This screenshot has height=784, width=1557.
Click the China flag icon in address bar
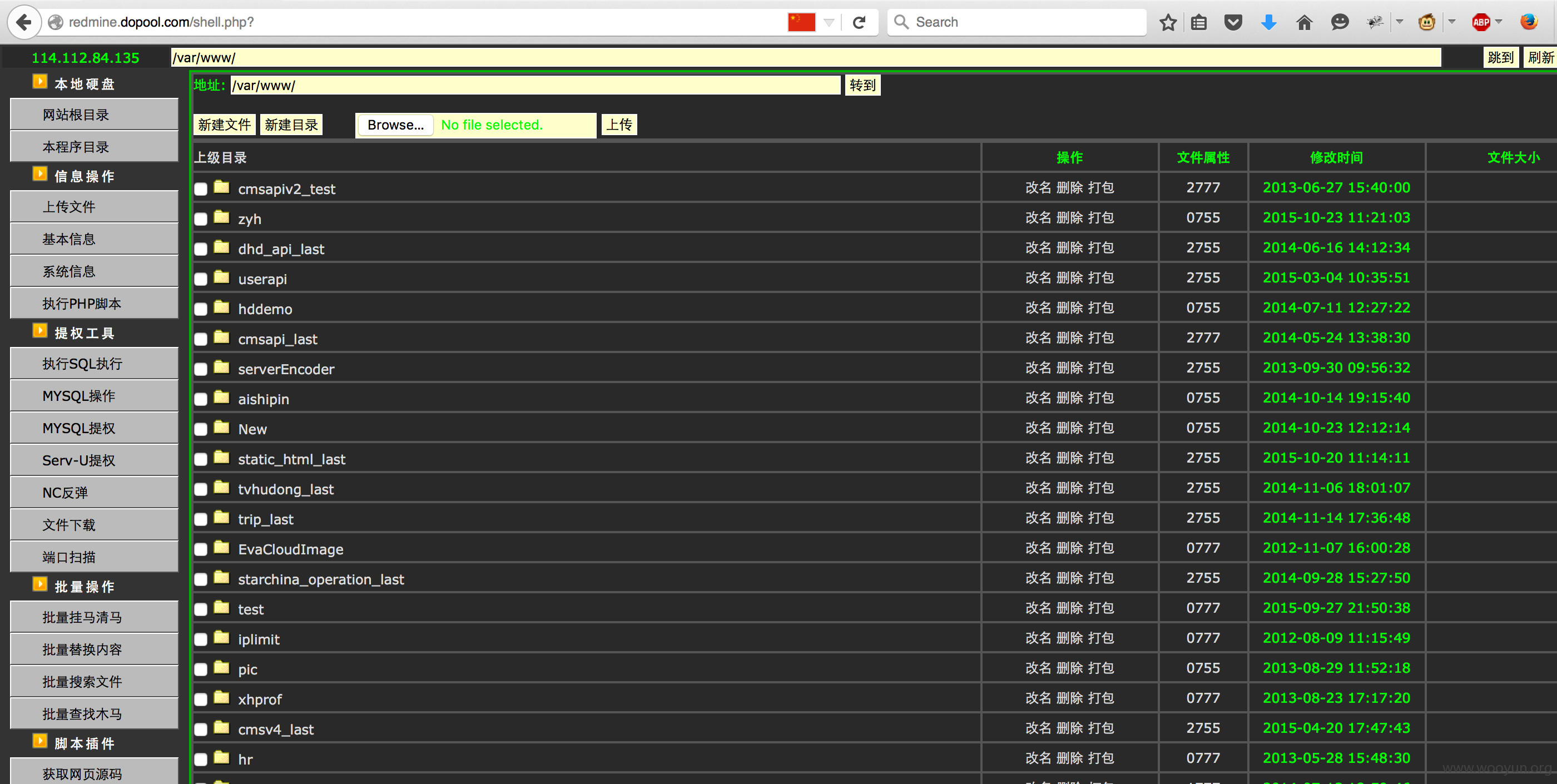pos(801,22)
